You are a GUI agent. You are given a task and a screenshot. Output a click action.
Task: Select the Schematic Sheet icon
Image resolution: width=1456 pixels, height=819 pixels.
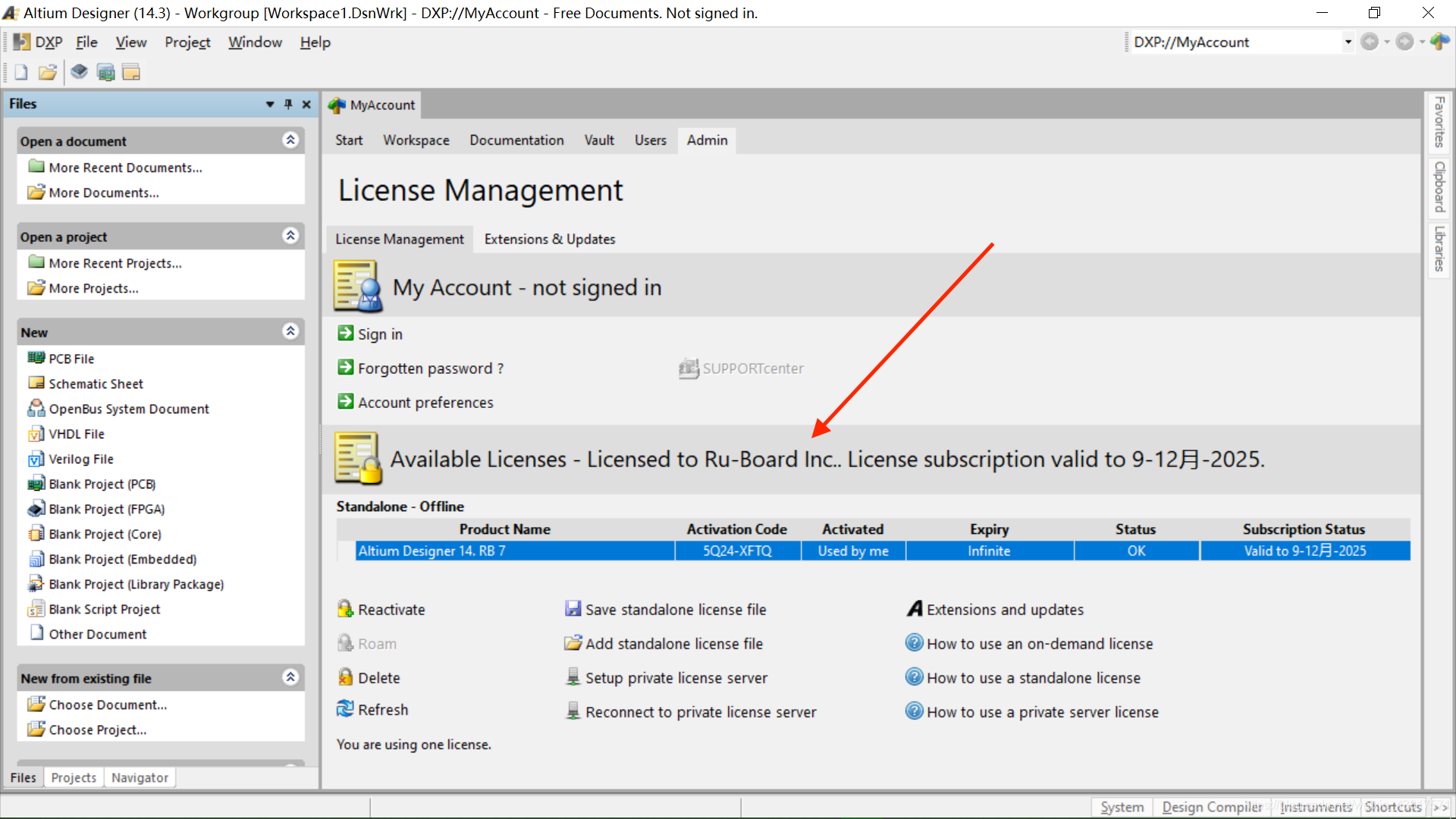37,384
